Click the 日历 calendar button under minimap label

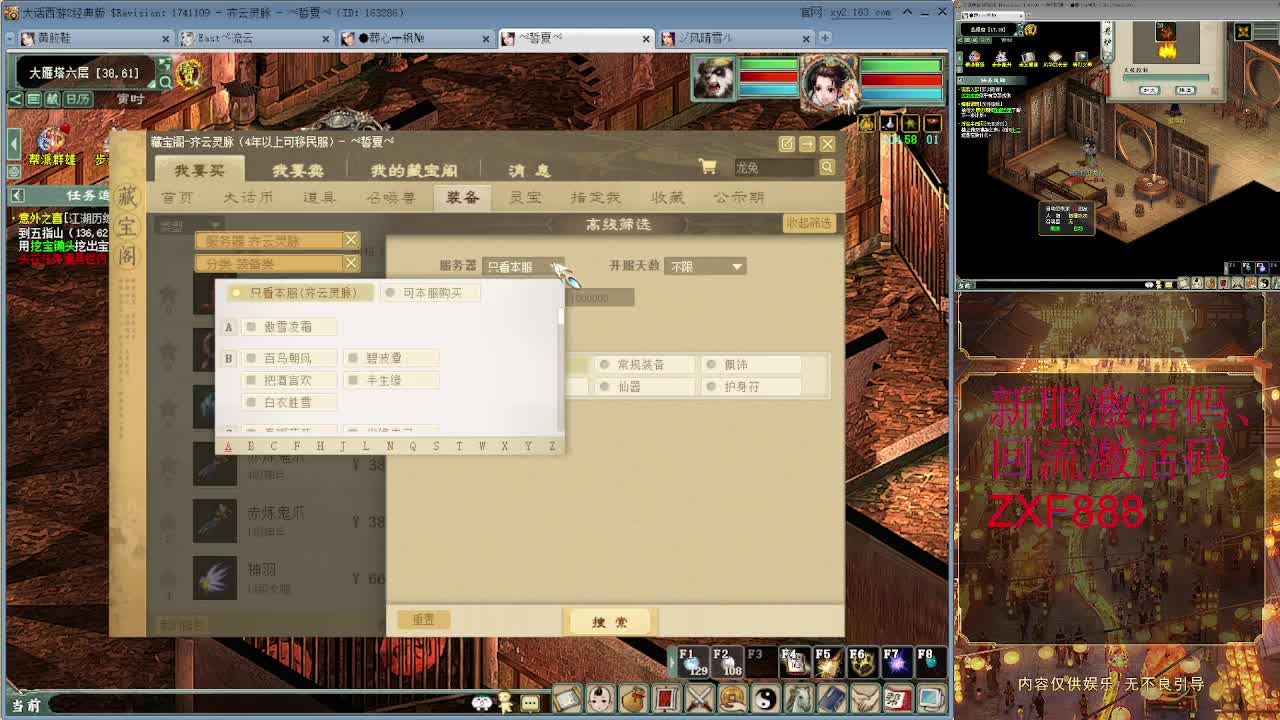click(x=76, y=99)
